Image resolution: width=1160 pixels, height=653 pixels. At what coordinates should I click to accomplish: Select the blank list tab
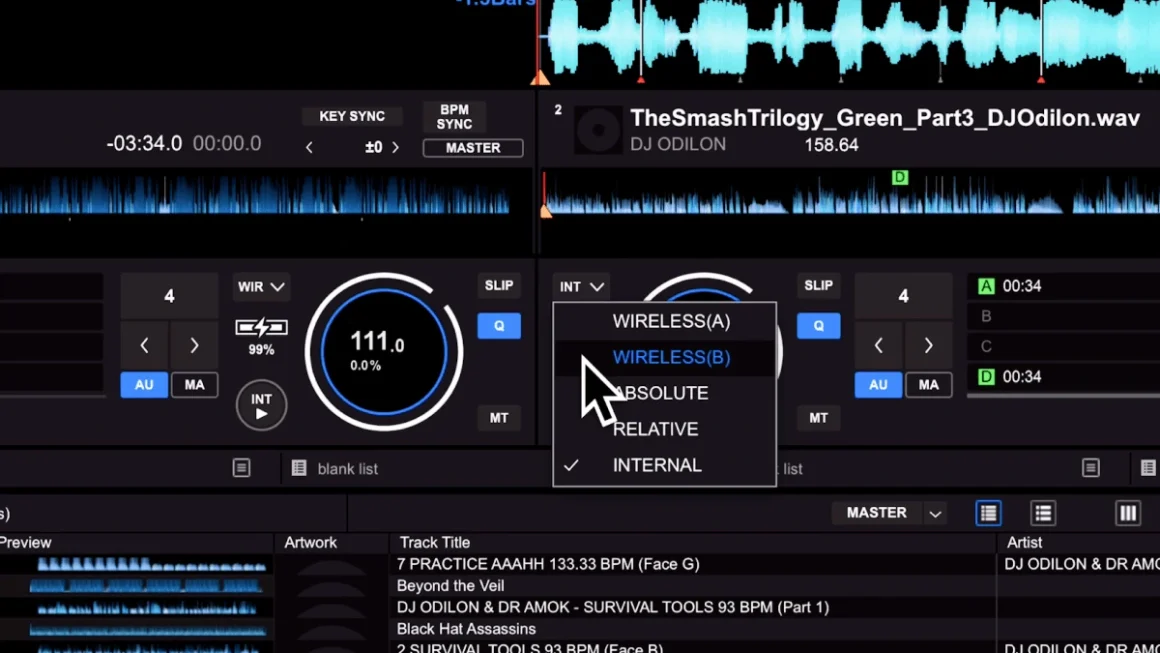click(348, 469)
